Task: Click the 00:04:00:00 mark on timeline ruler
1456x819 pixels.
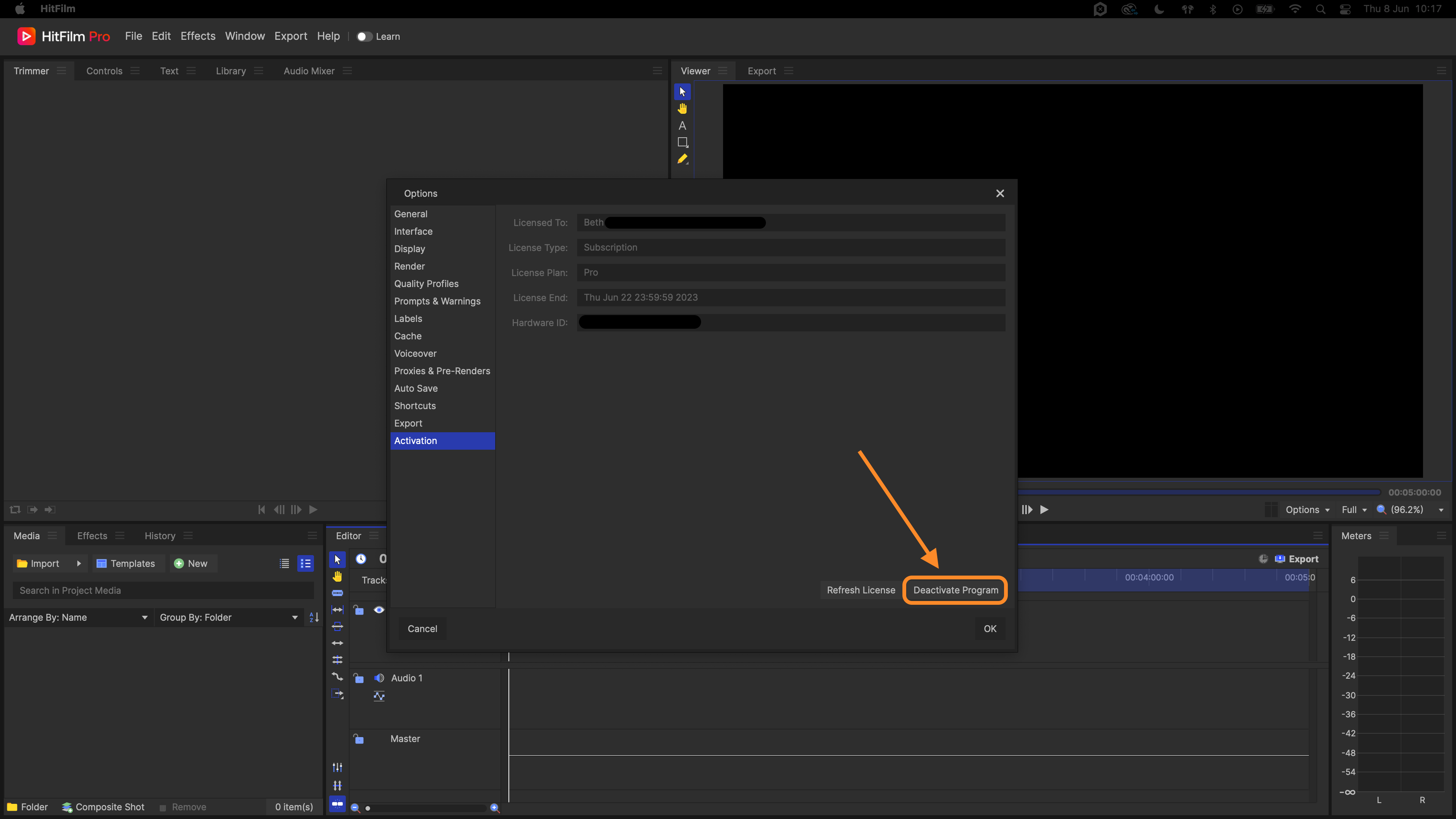Action: point(1149,577)
